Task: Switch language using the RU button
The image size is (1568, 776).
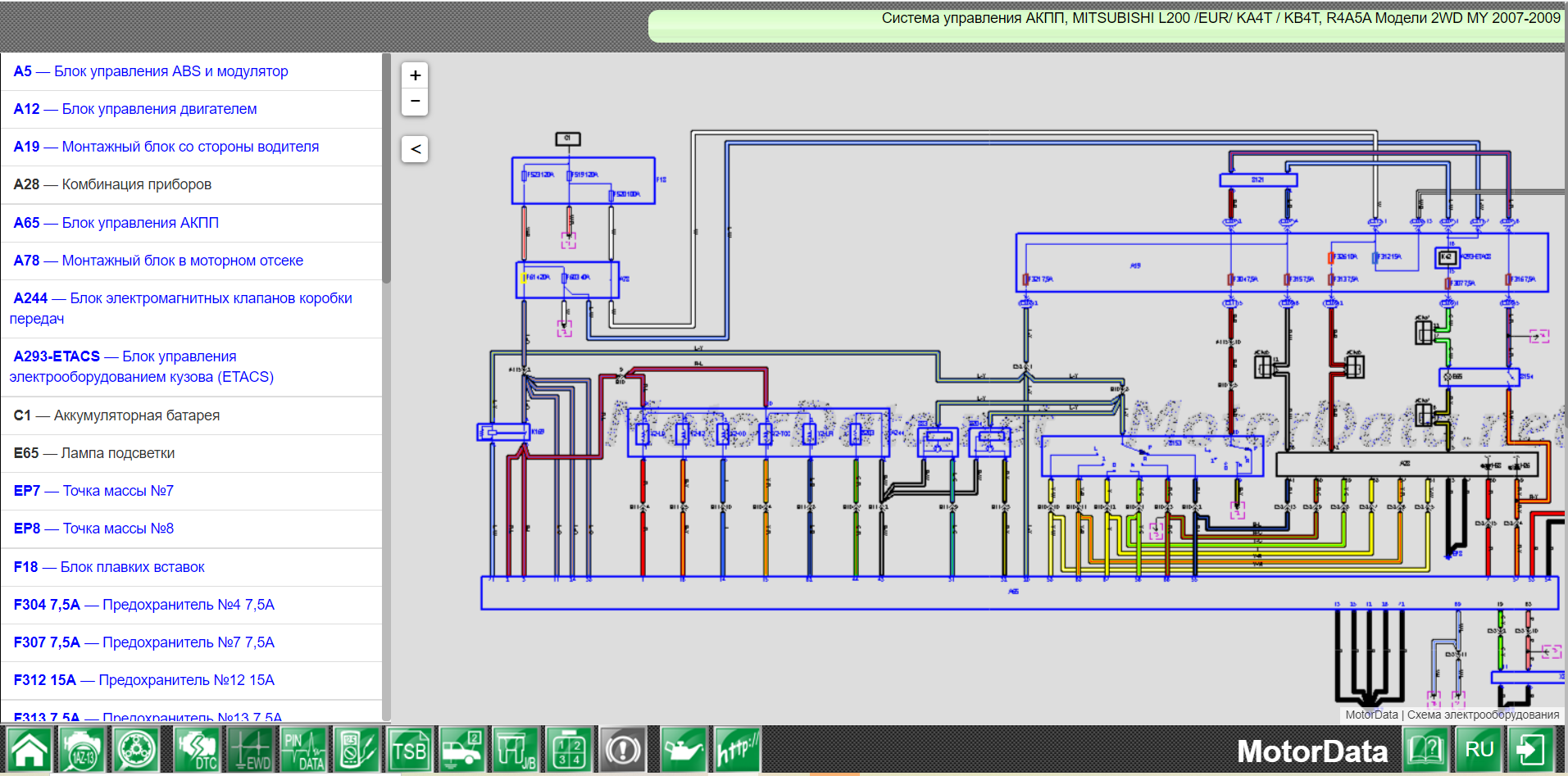Action: [1479, 750]
